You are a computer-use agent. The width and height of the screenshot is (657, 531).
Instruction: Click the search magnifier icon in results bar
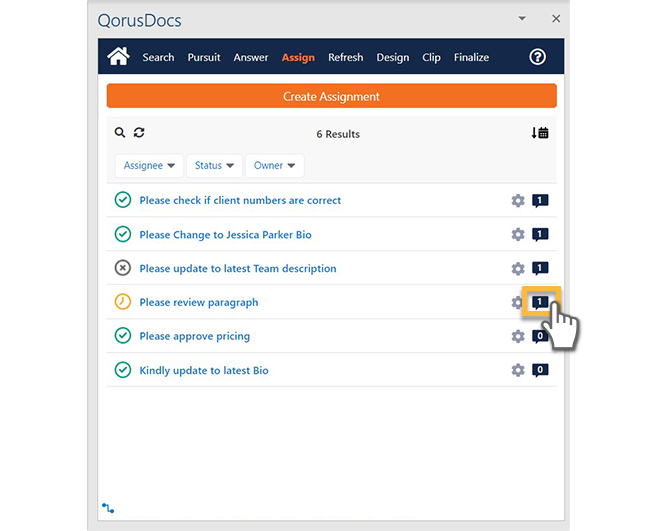(x=120, y=133)
